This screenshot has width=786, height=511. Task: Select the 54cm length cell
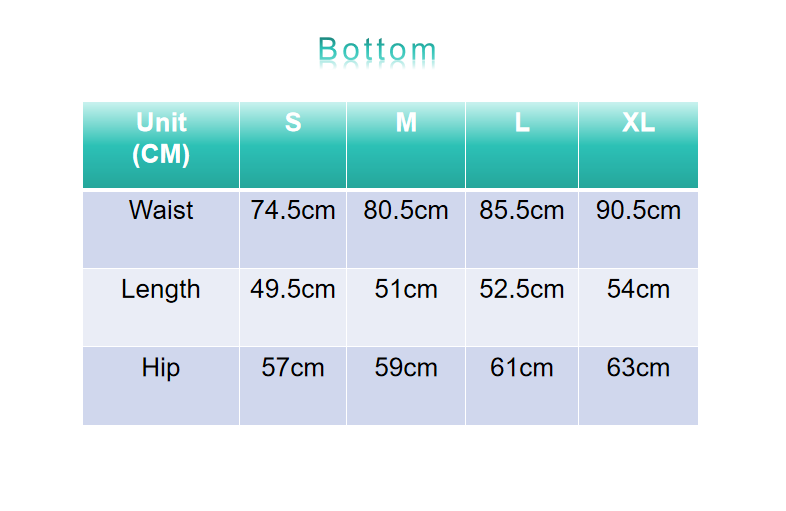click(x=638, y=290)
